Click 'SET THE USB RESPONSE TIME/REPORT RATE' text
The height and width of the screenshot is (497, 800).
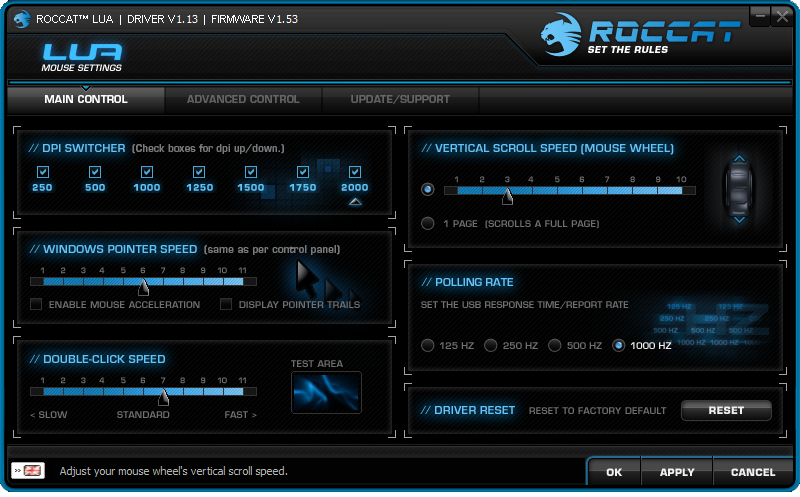click(524, 305)
